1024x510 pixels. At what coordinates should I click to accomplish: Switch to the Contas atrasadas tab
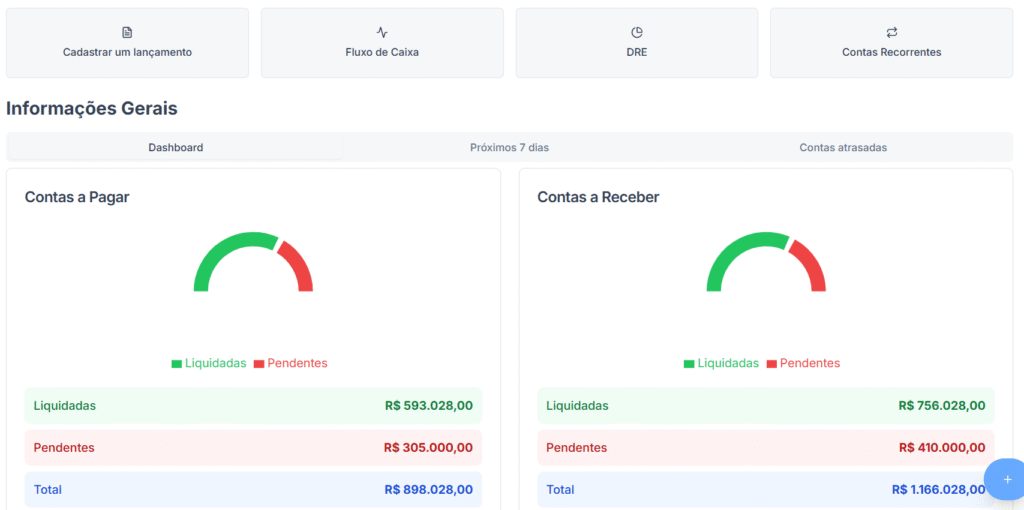pyautogui.click(x=843, y=147)
